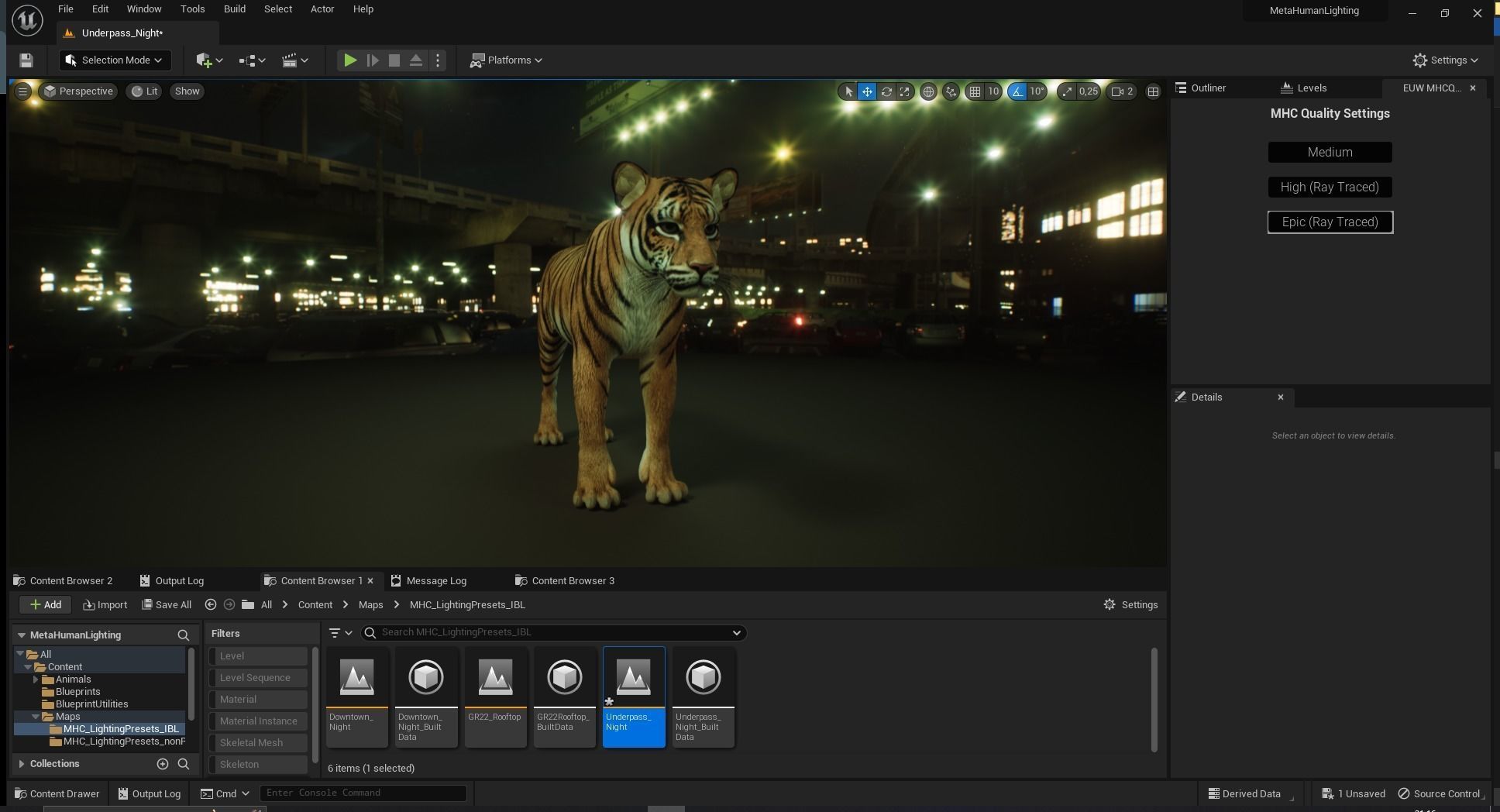Viewport: 1500px width, 812px height.
Task: Toggle the Skeletal Mesh filter
Action: click(259, 743)
